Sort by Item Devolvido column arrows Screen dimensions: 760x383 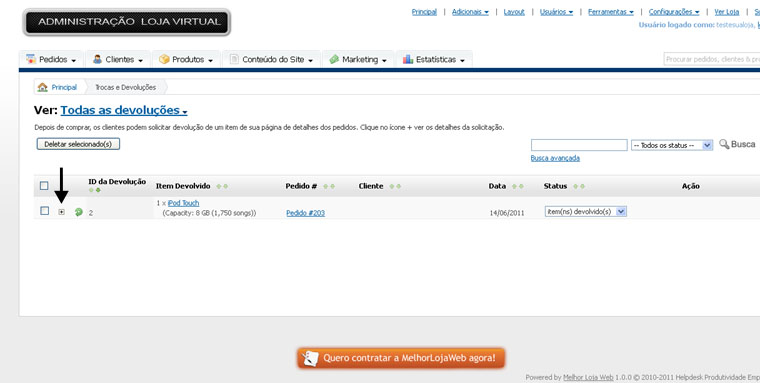222,186
